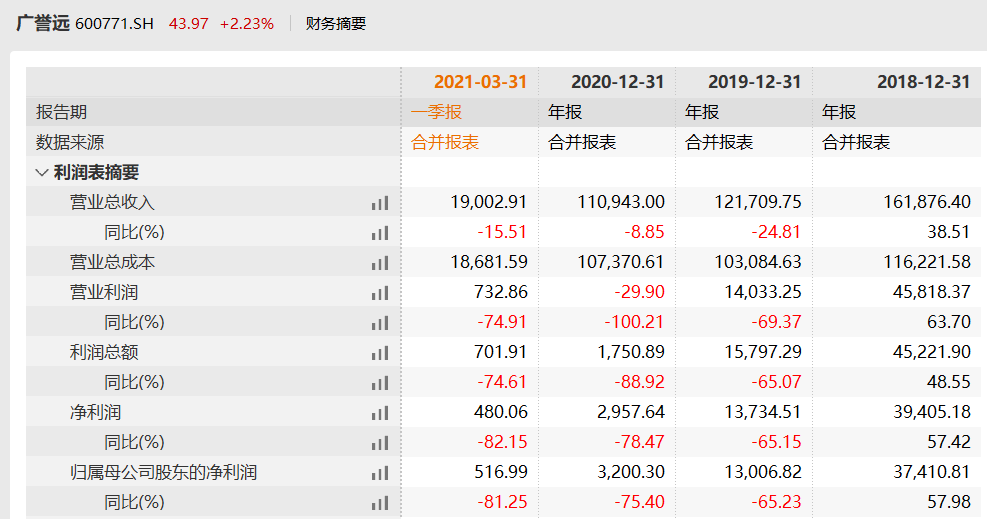Click the change percentage +2.23%
Viewport: 987px width, 519px height.
pos(247,24)
